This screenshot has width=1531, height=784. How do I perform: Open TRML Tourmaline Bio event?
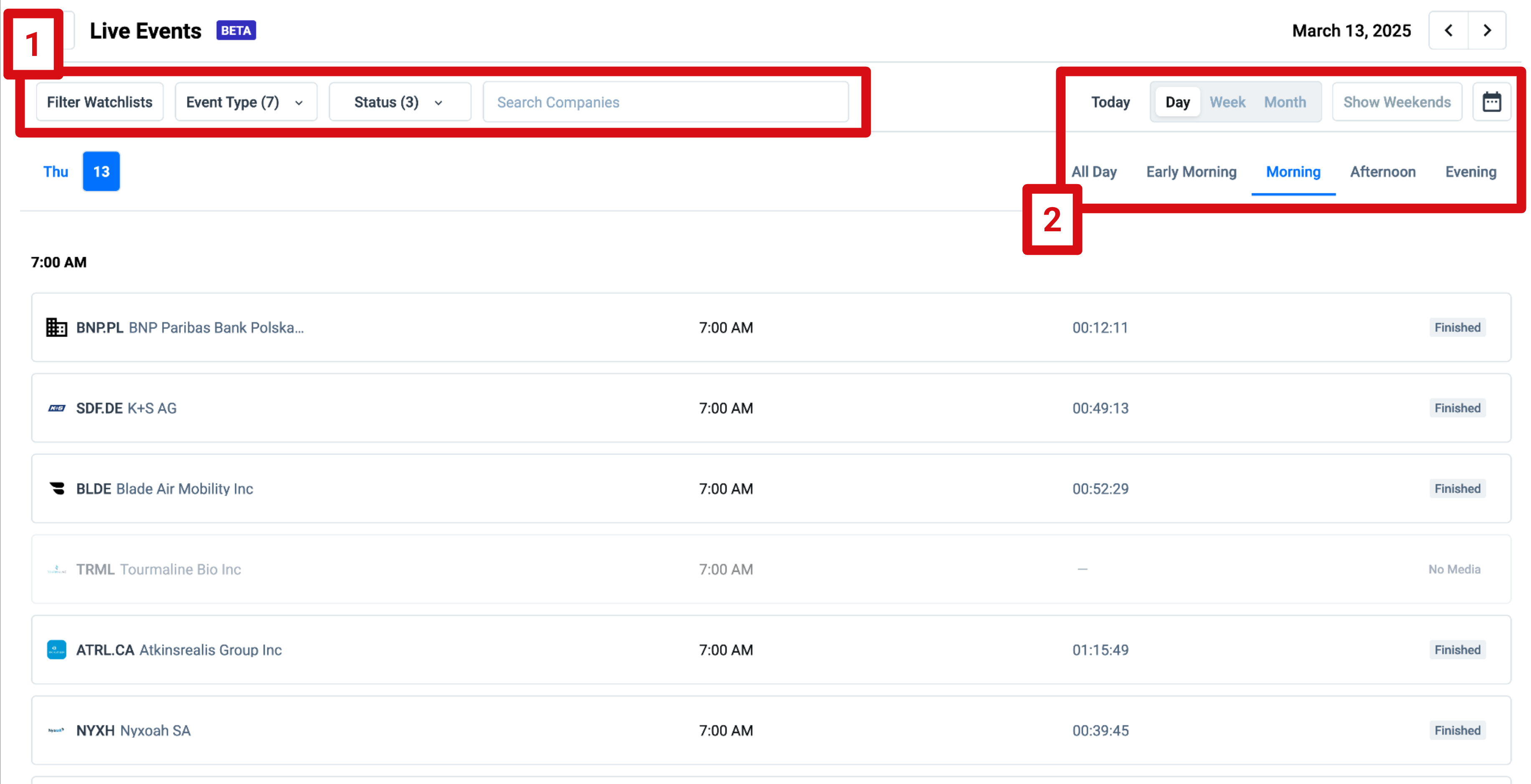(771, 569)
